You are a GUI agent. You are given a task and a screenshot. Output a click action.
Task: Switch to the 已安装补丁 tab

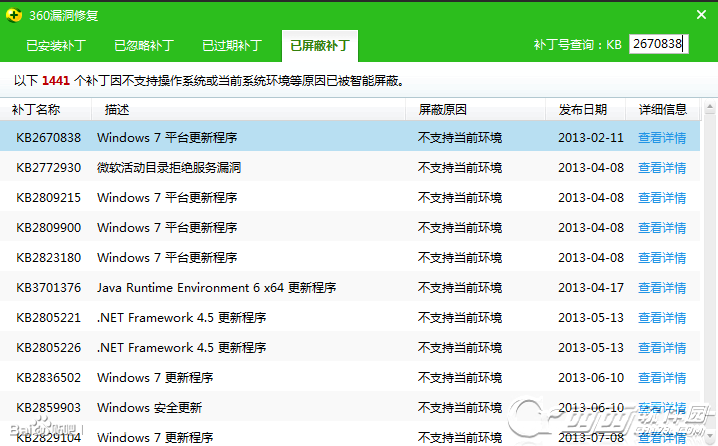[x=56, y=45]
